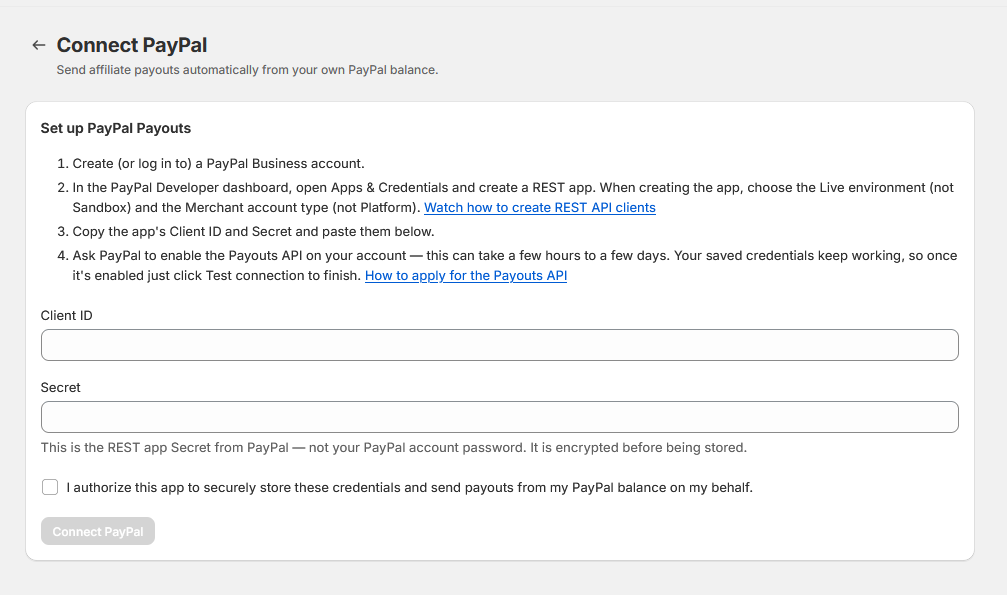This screenshot has height=595, width=1007.
Task: Open 'How to apply for the Payouts API' link
Action: click(x=466, y=276)
